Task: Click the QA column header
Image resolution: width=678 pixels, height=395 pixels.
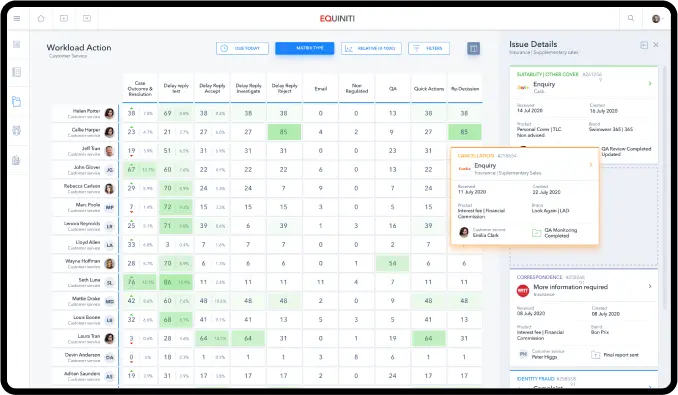Action: tap(393, 89)
